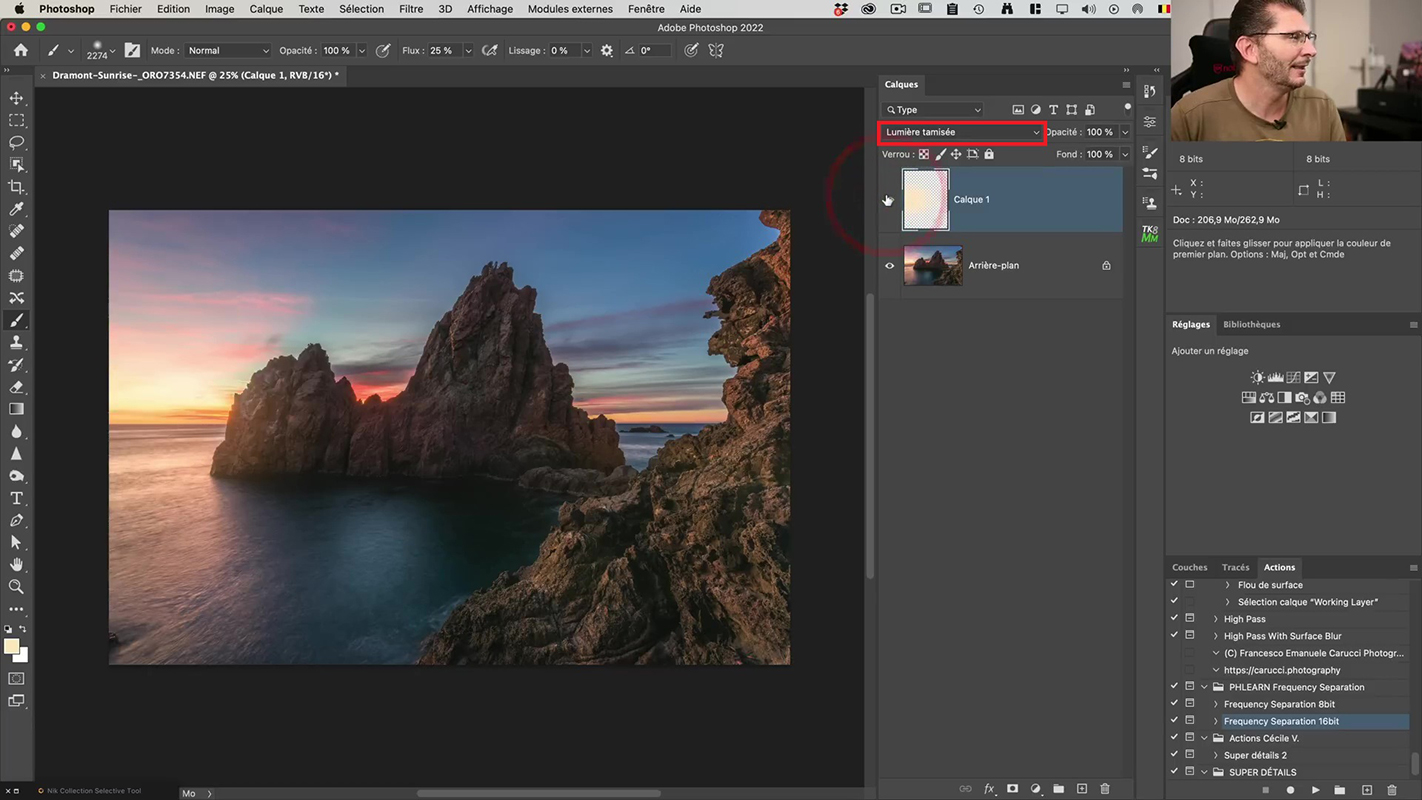This screenshot has height=800, width=1422.
Task: Expand the Super détails 2 action
Action: coord(1215,755)
